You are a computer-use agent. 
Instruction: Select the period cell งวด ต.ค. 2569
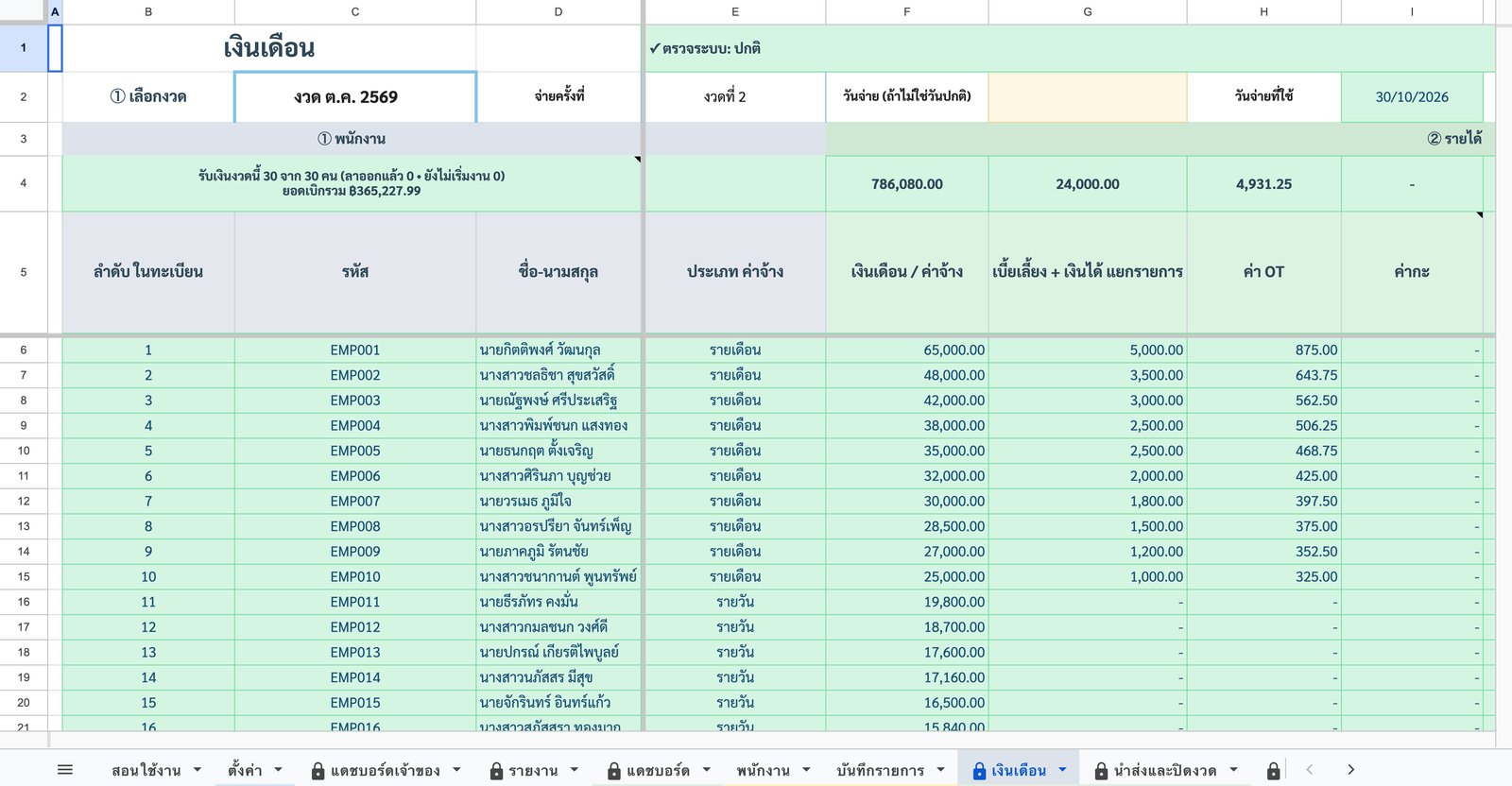[355, 97]
